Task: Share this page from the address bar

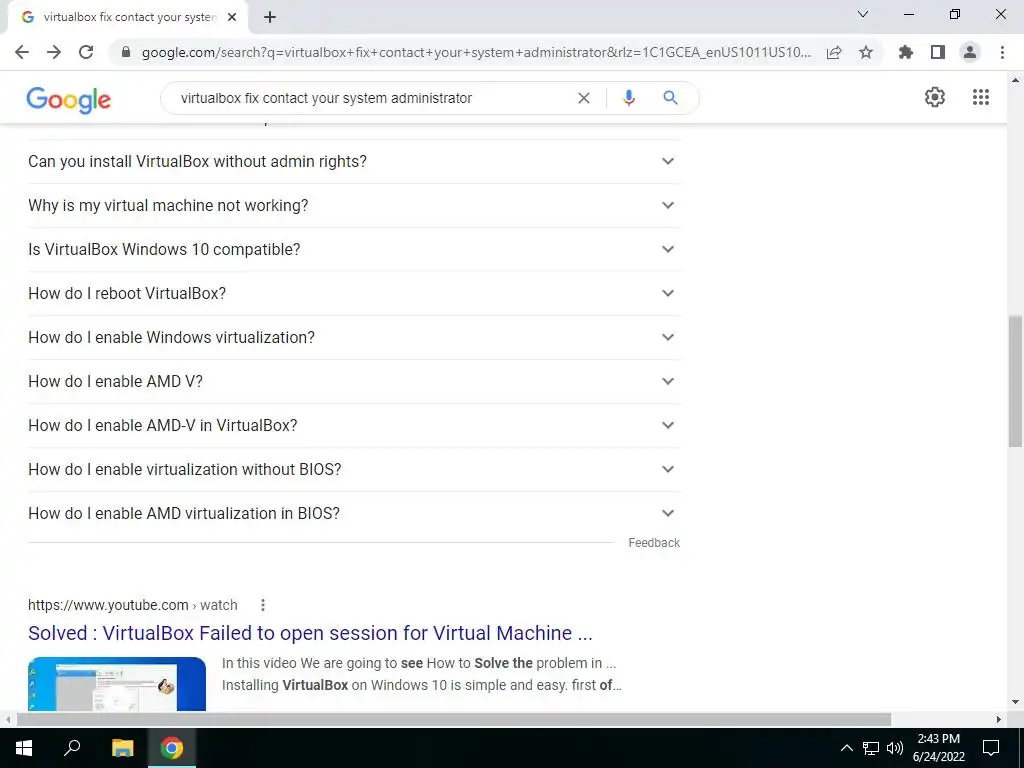Action: pyautogui.click(x=834, y=52)
